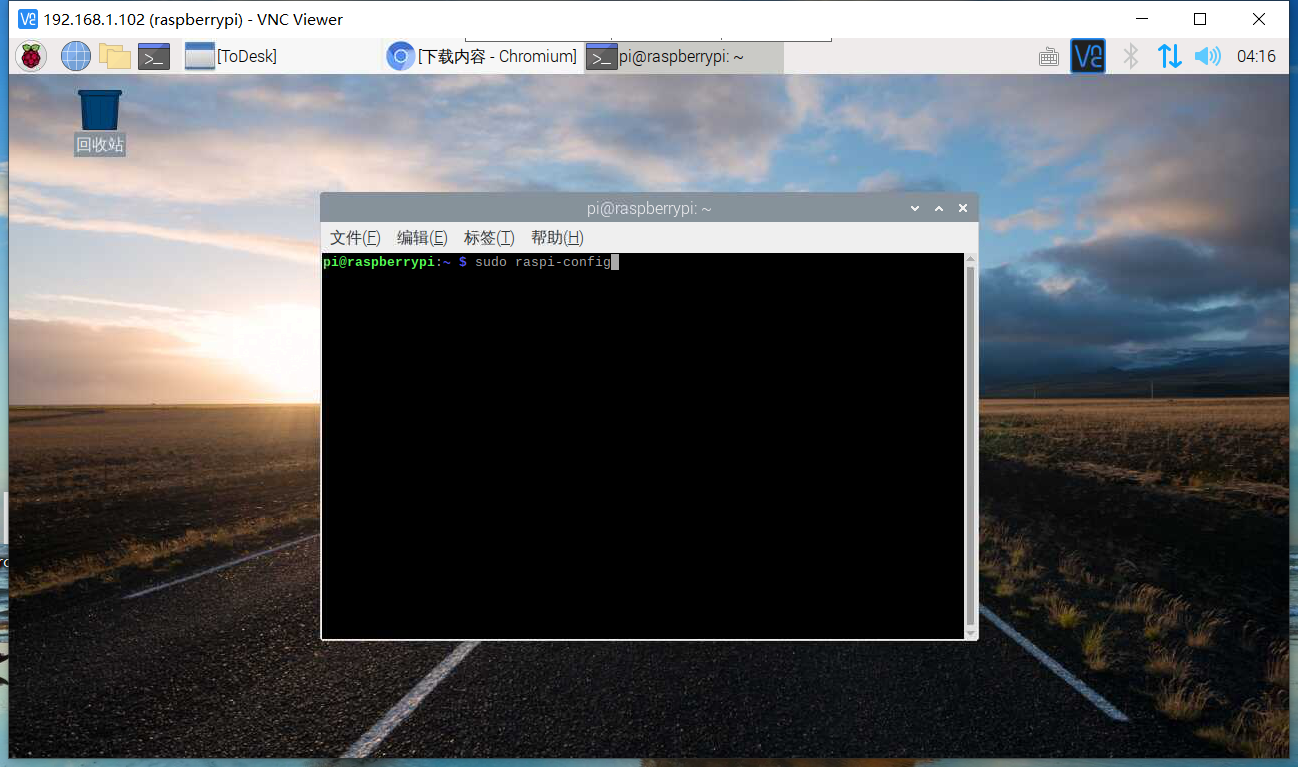Open the network up-down arrows tray icon
The width and height of the screenshot is (1298, 767).
point(1170,56)
